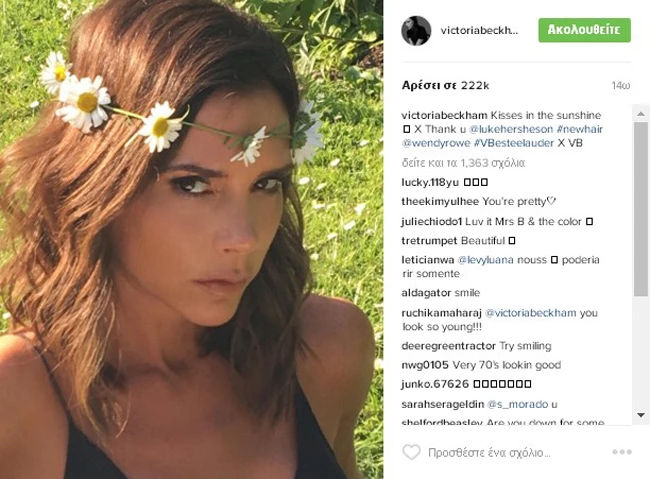Click the green Ακολουθείτε follow button
Viewport: 650px width, 479px height.
[x=585, y=30]
